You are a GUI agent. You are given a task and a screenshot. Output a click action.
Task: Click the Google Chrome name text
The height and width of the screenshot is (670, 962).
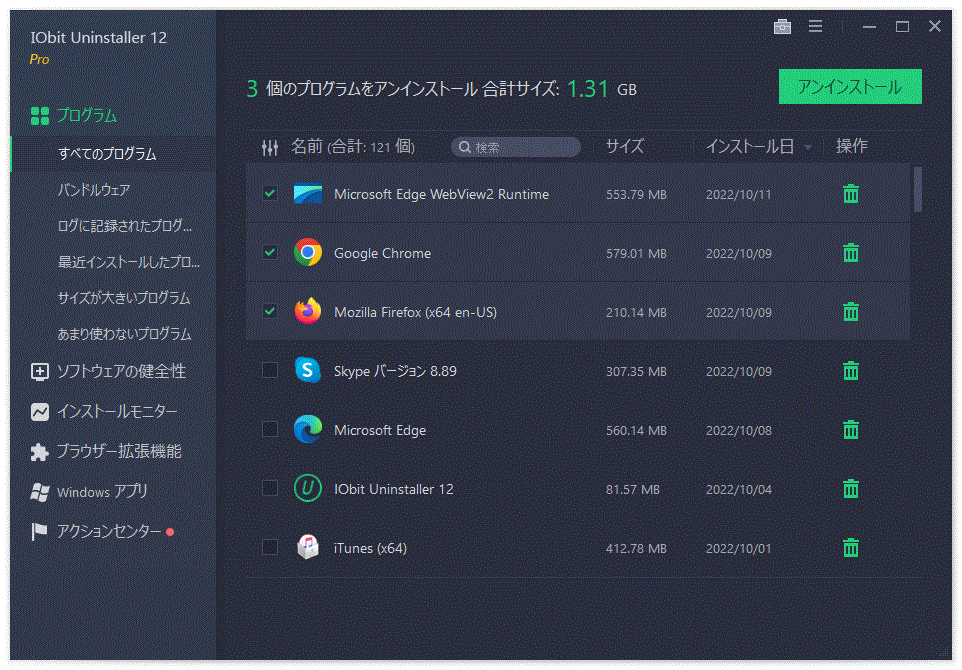click(382, 253)
